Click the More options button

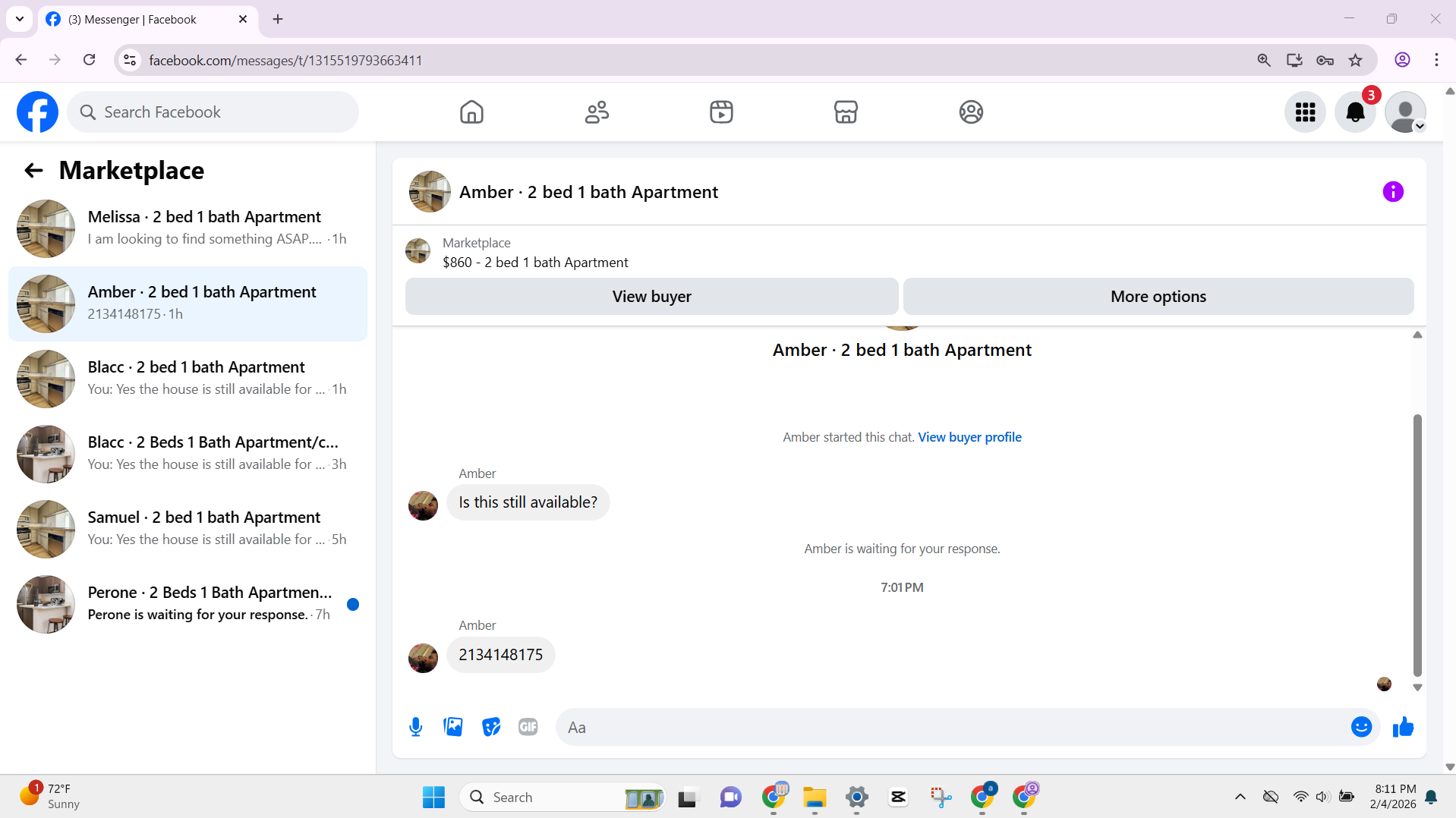click(x=1158, y=297)
